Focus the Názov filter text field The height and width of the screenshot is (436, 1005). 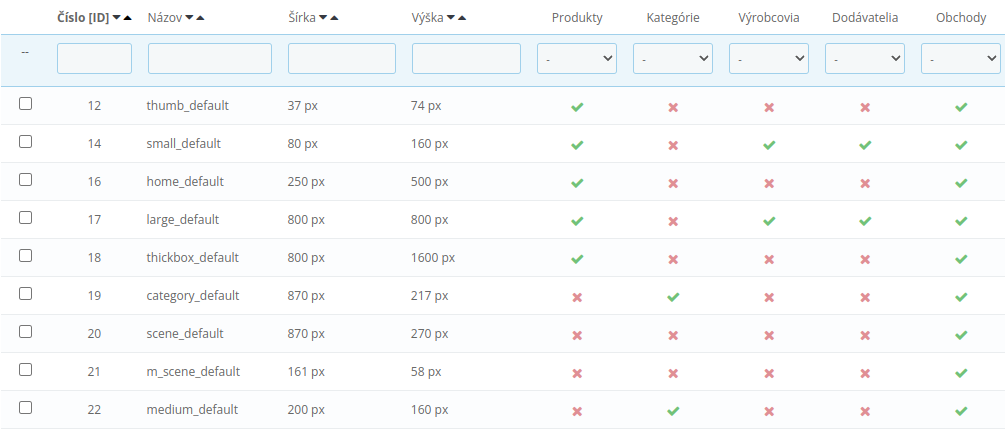210,59
